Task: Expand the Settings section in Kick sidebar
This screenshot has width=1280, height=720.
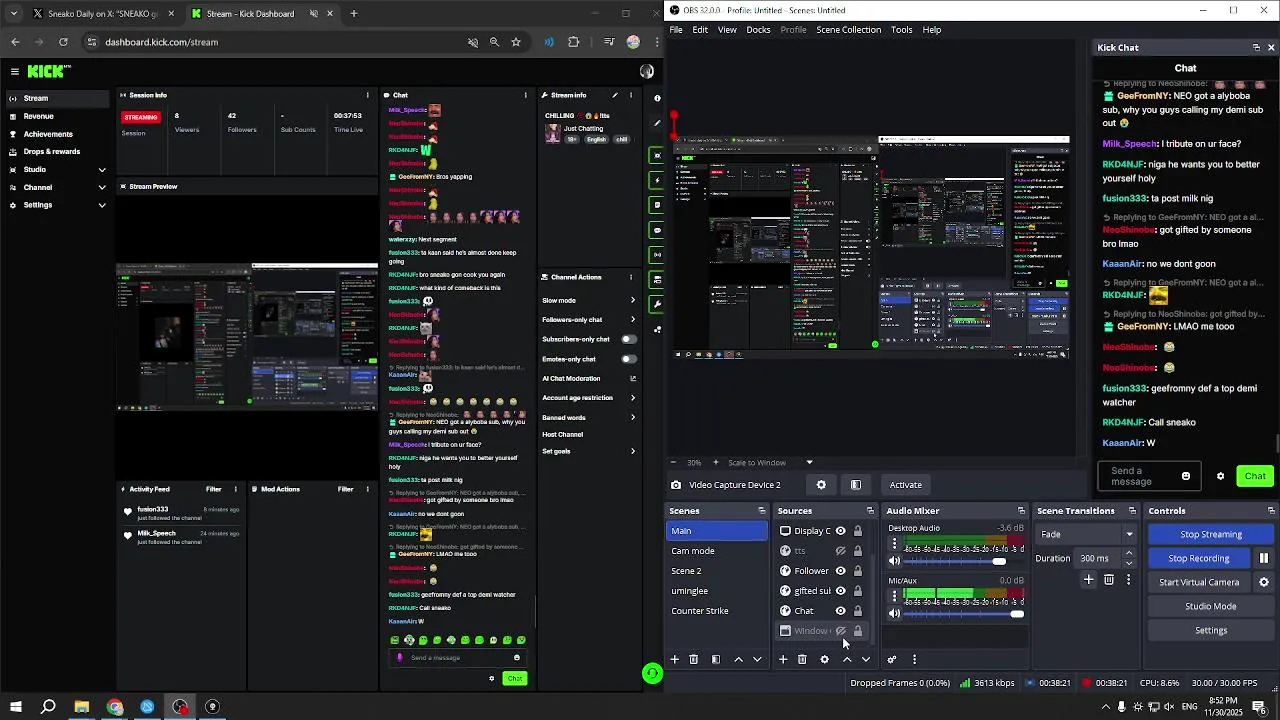Action: pos(102,205)
